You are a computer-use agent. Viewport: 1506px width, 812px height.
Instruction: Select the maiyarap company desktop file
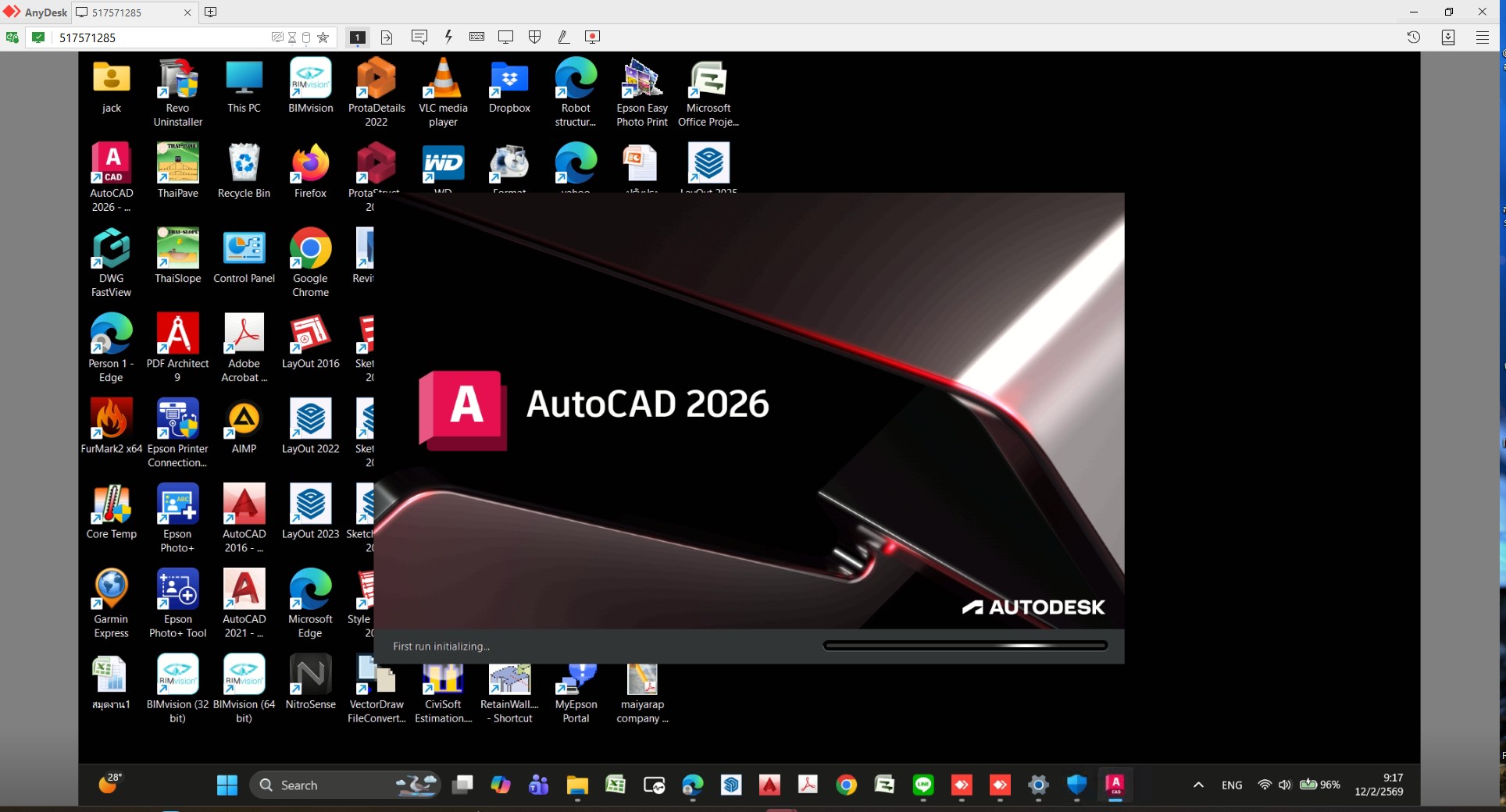pyautogui.click(x=642, y=696)
